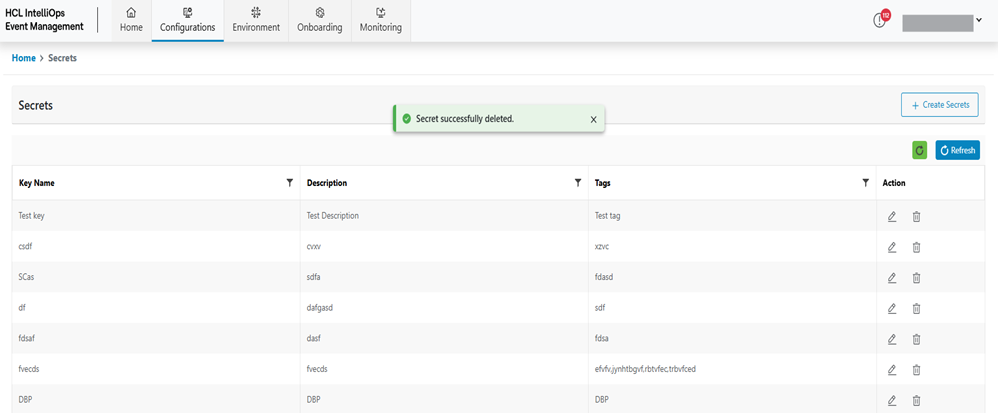Expand the user account dropdown

978,21
